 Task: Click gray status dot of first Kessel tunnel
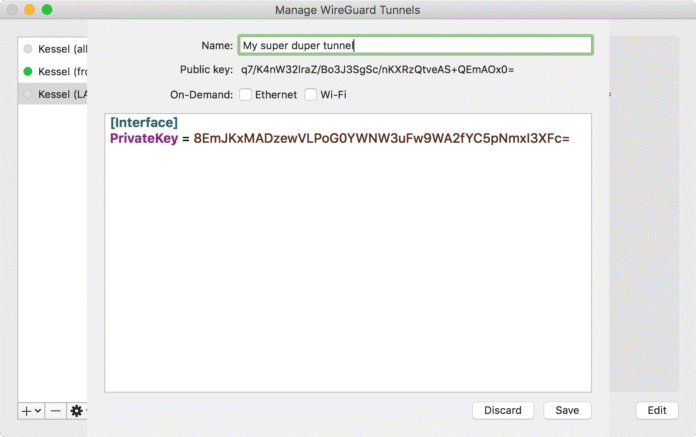pyautogui.click(x=28, y=49)
